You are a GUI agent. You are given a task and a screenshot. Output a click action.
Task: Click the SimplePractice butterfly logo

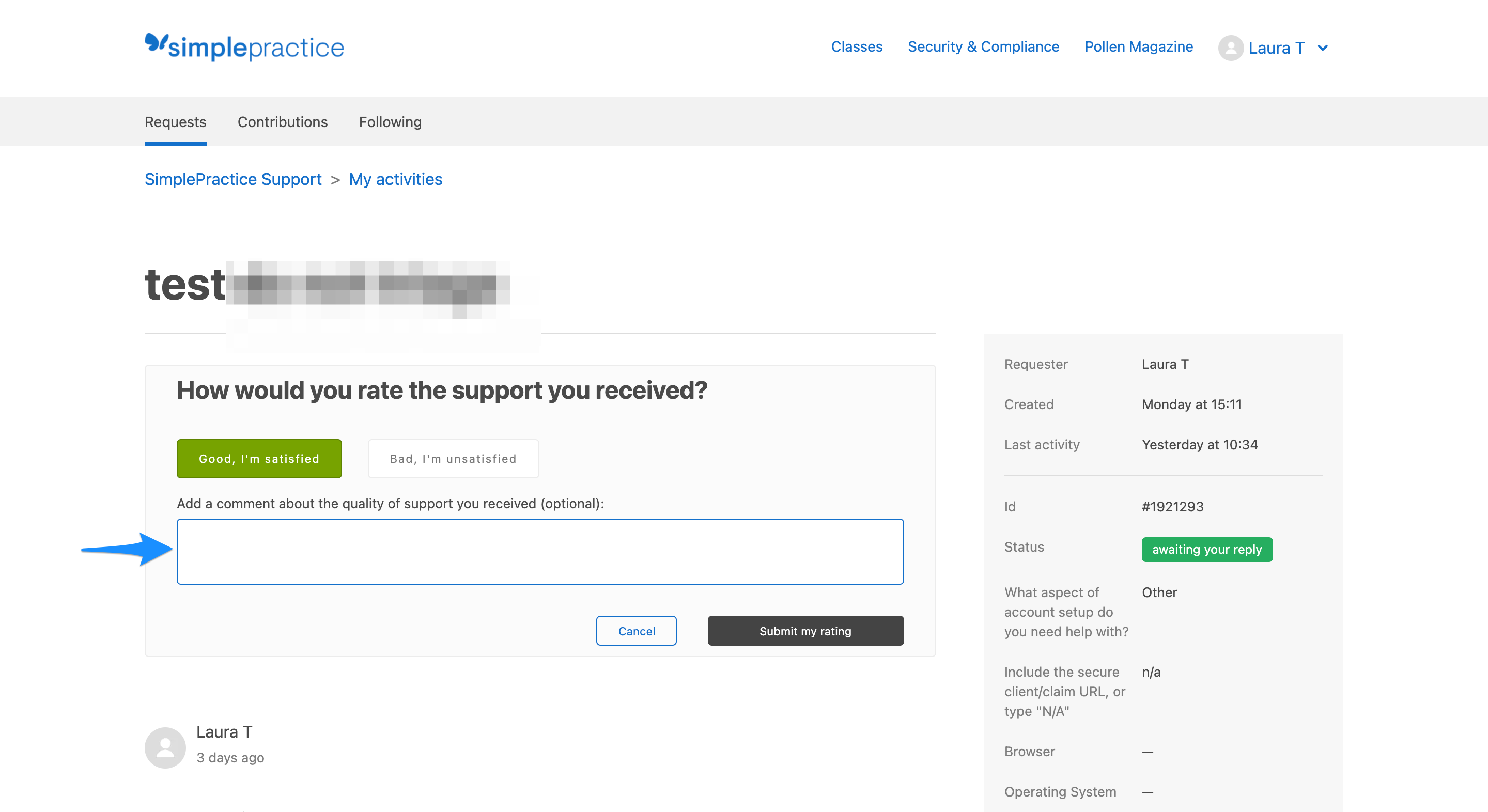click(244, 47)
